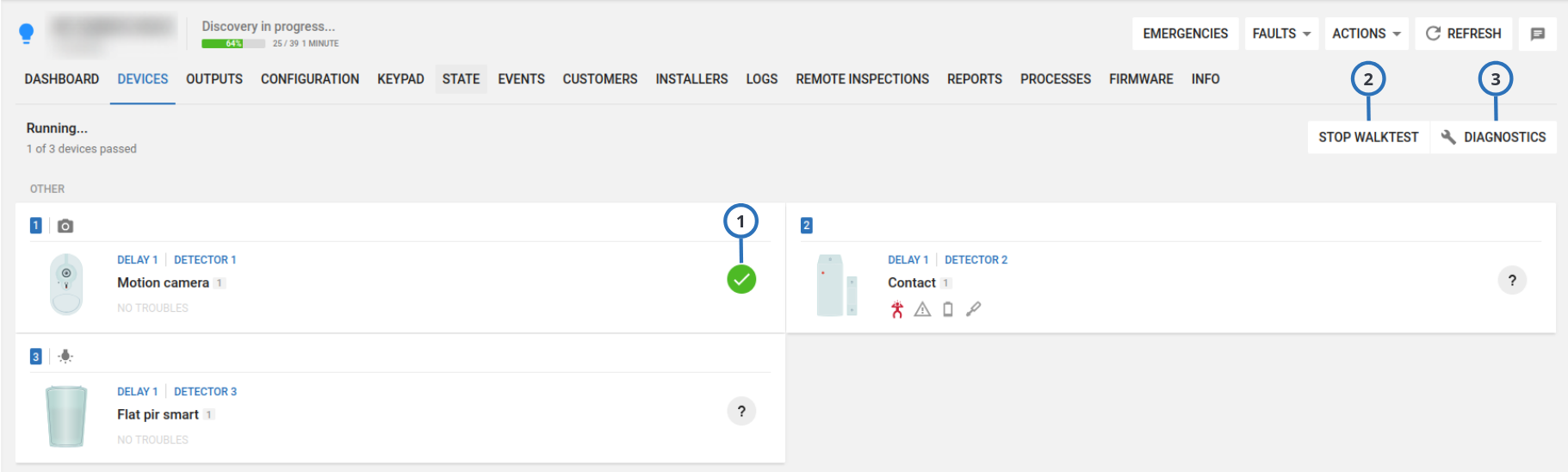This screenshot has width=1568, height=472.
Task: Click the tamper person icon under Contact
Action: (897, 309)
